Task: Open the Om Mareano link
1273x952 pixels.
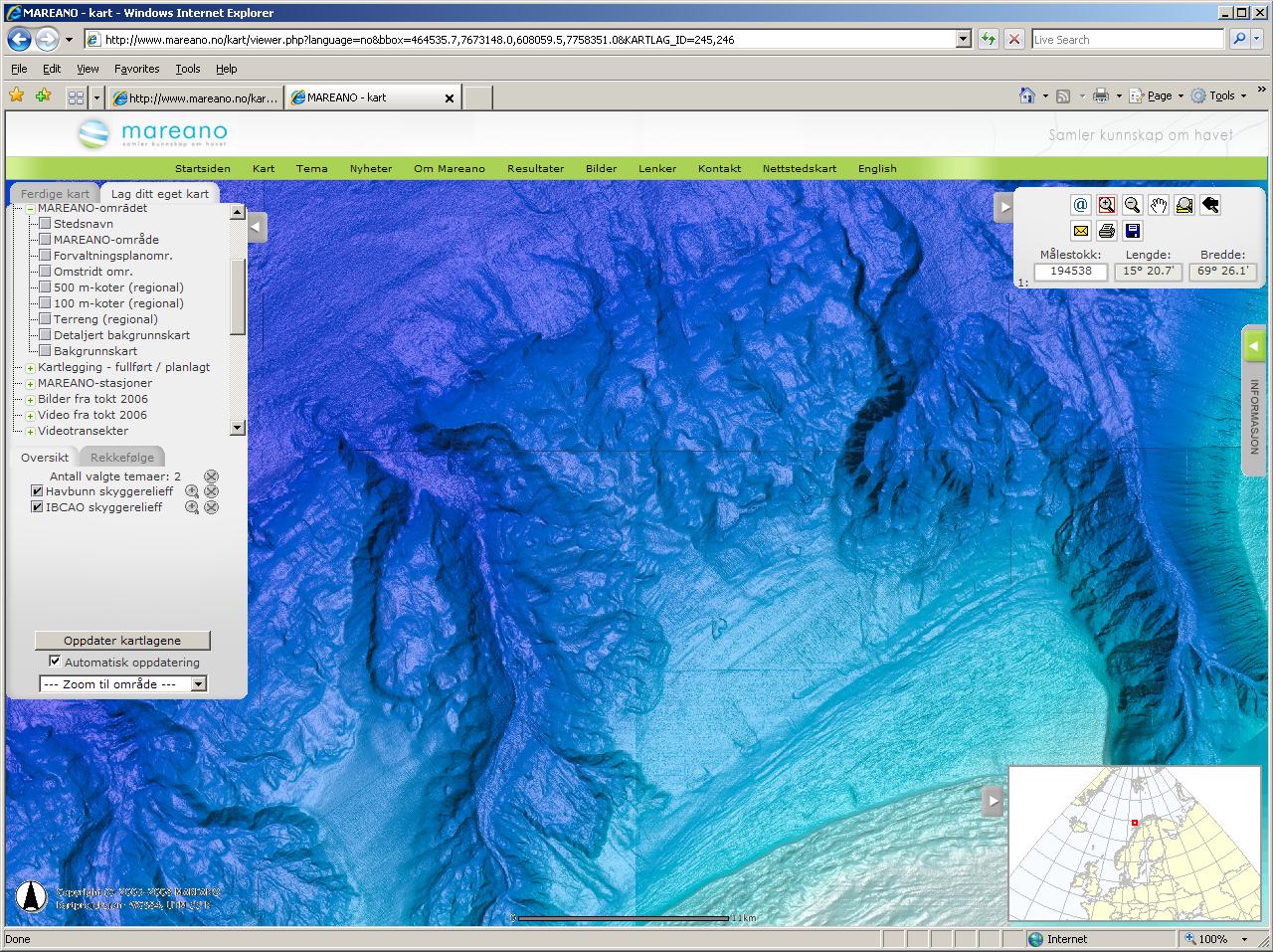Action: [x=450, y=168]
